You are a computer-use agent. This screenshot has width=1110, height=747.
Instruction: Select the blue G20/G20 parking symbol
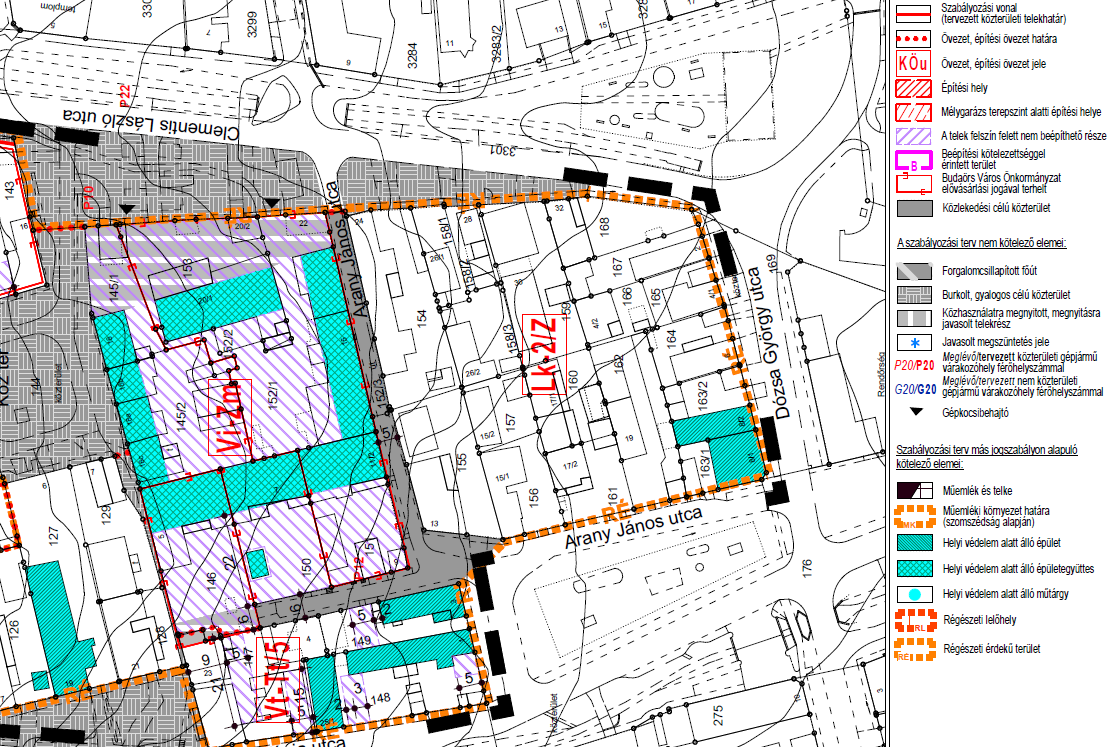pyautogui.click(x=915, y=389)
